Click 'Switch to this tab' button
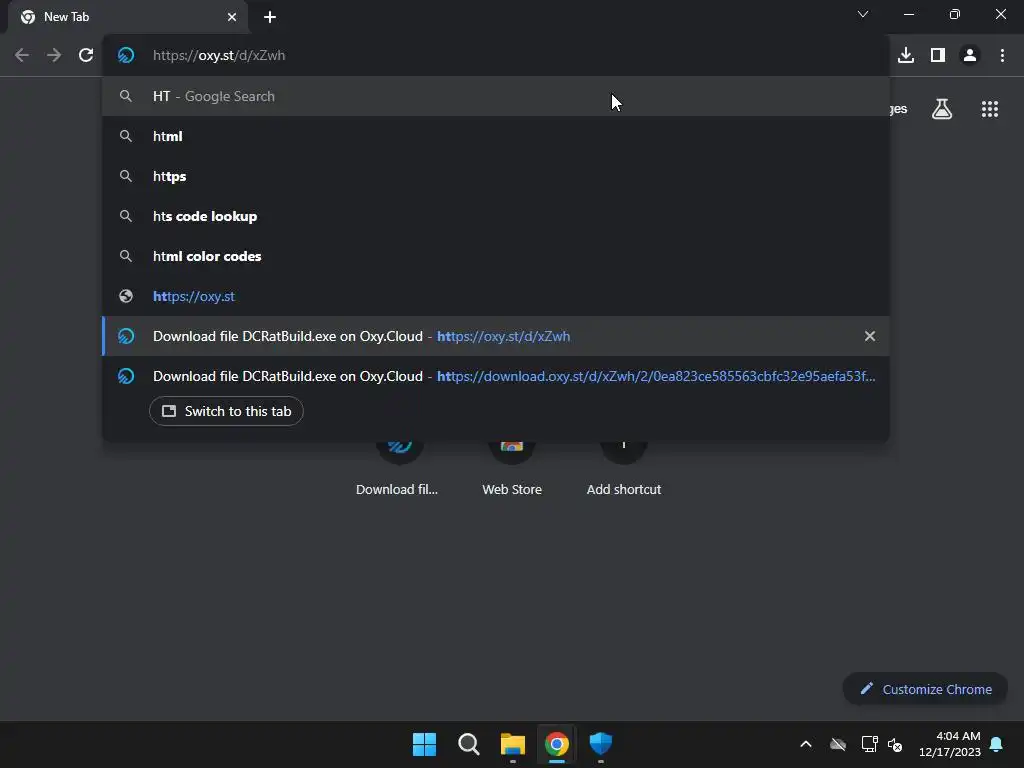The image size is (1024, 768). (226, 411)
